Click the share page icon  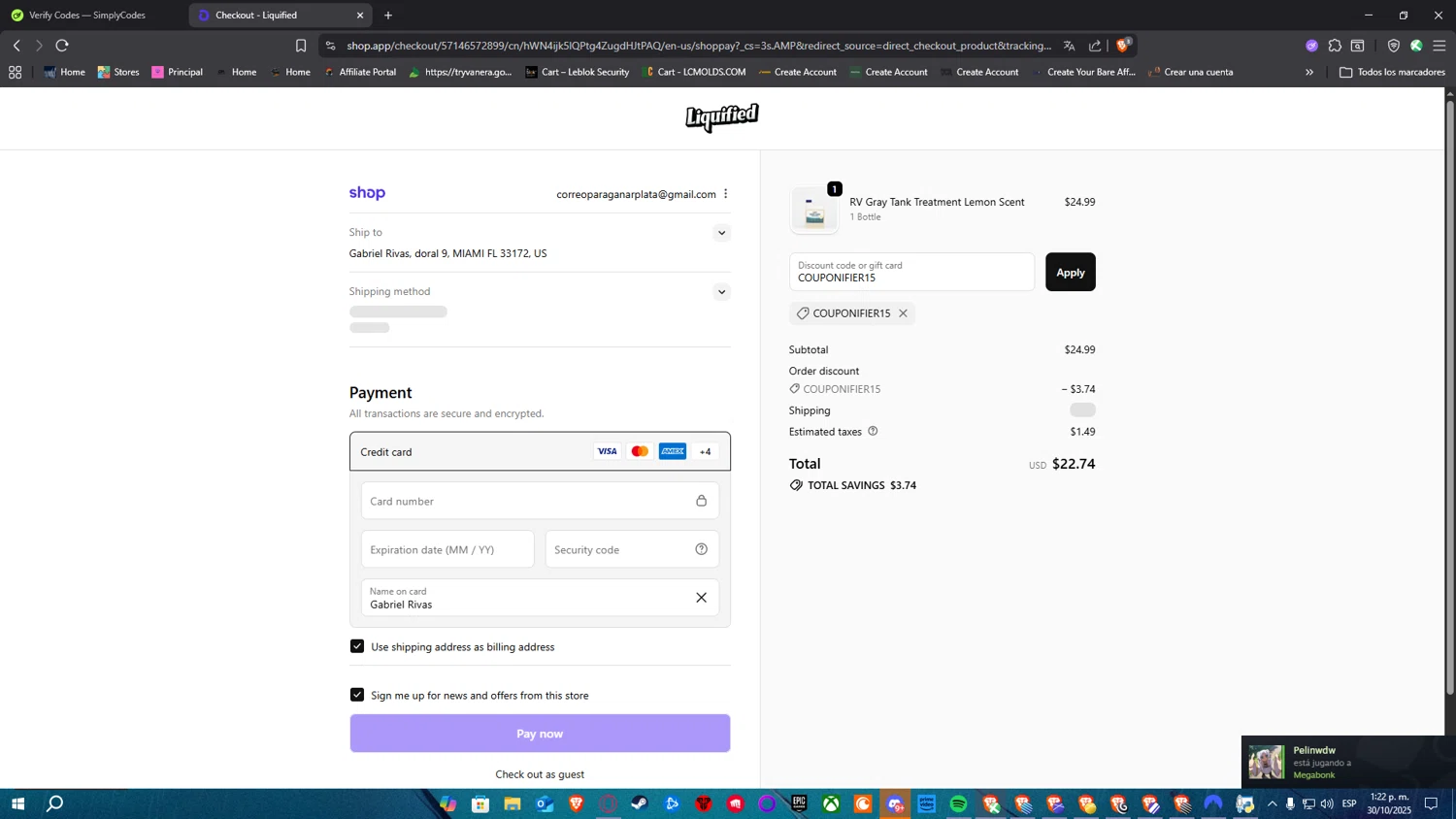(1095, 46)
